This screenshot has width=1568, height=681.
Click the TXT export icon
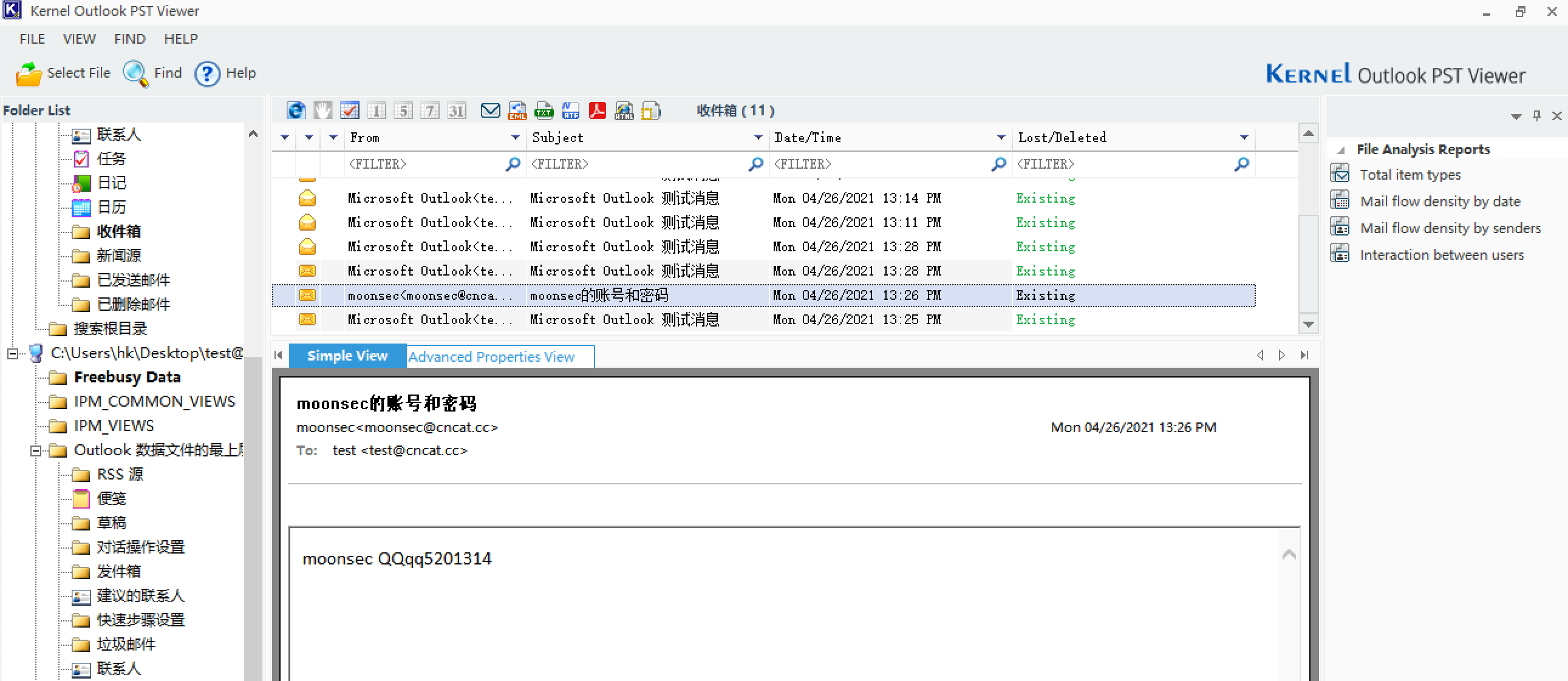click(x=544, y=110)
